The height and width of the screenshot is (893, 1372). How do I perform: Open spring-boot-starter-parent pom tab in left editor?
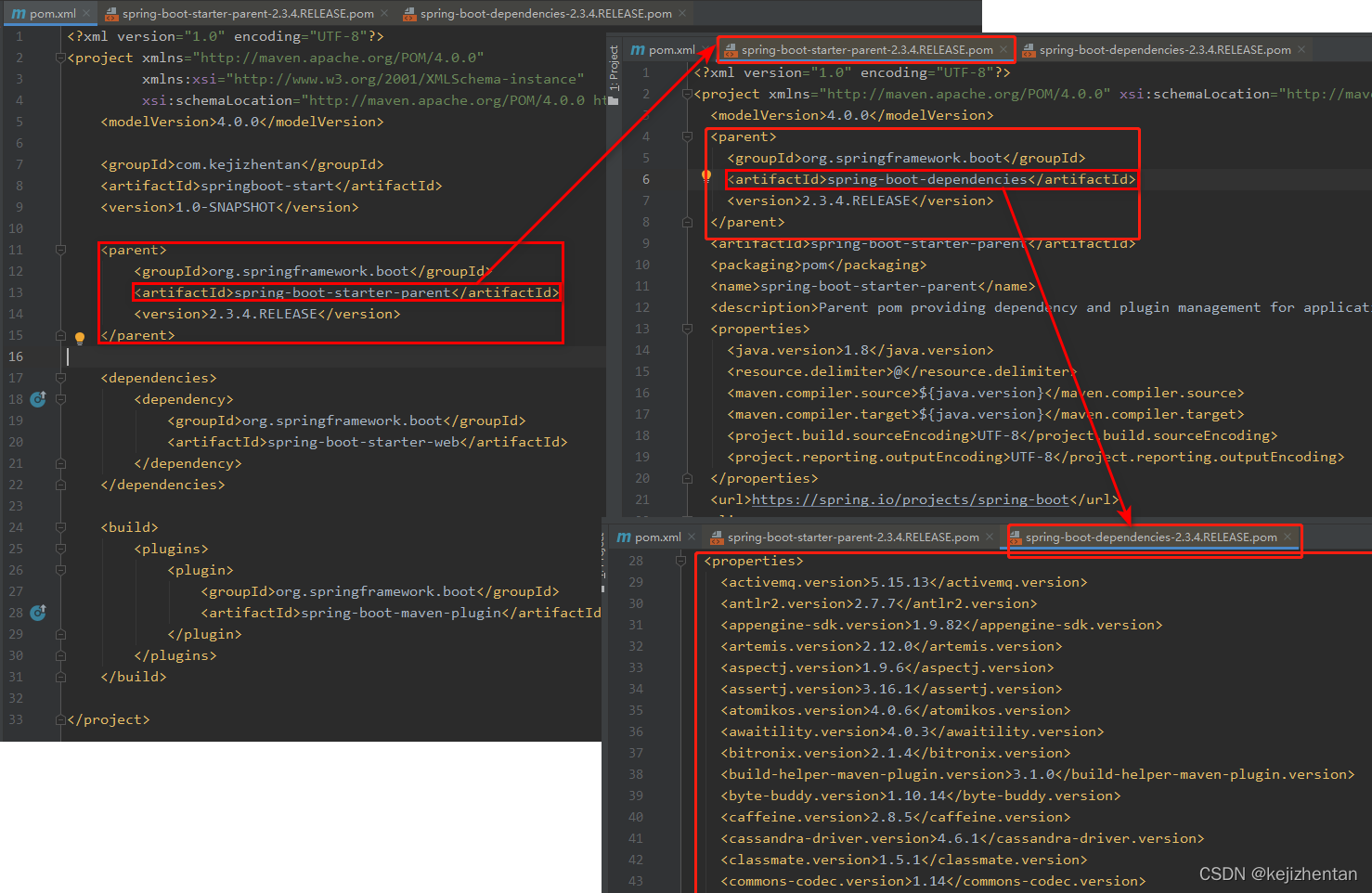click(248, 14)
